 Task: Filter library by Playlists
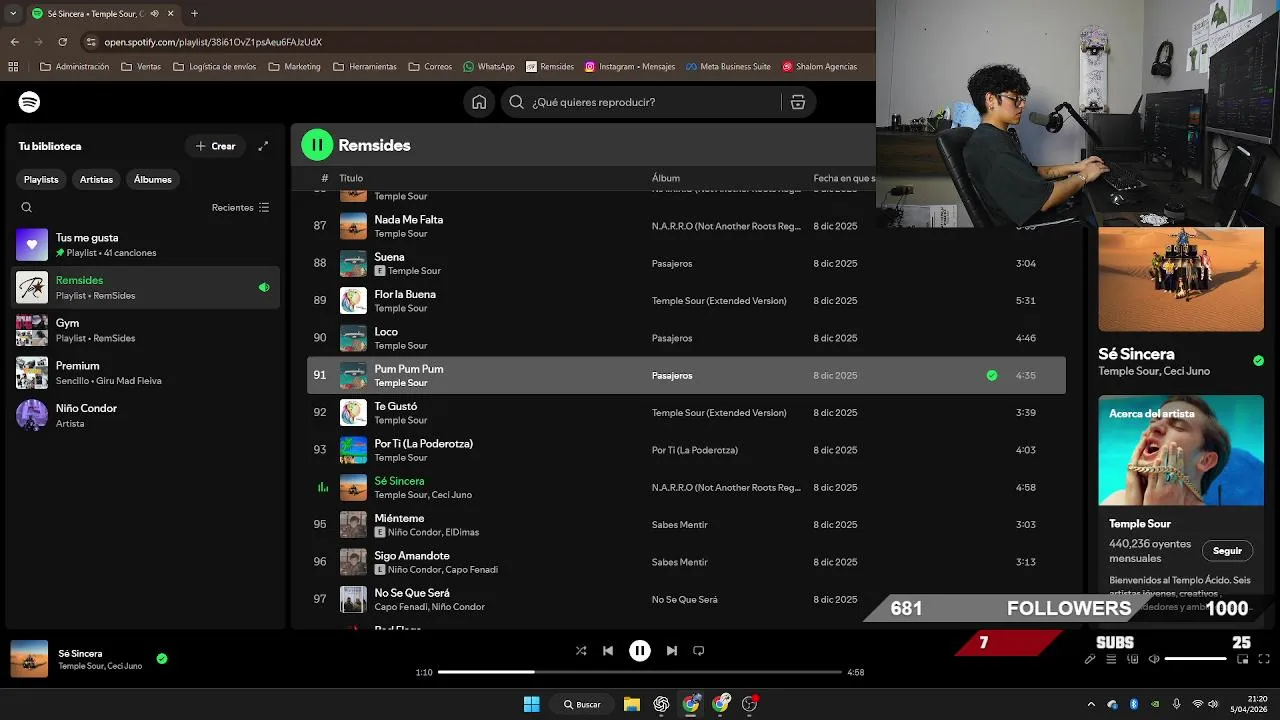click(41, 179)
